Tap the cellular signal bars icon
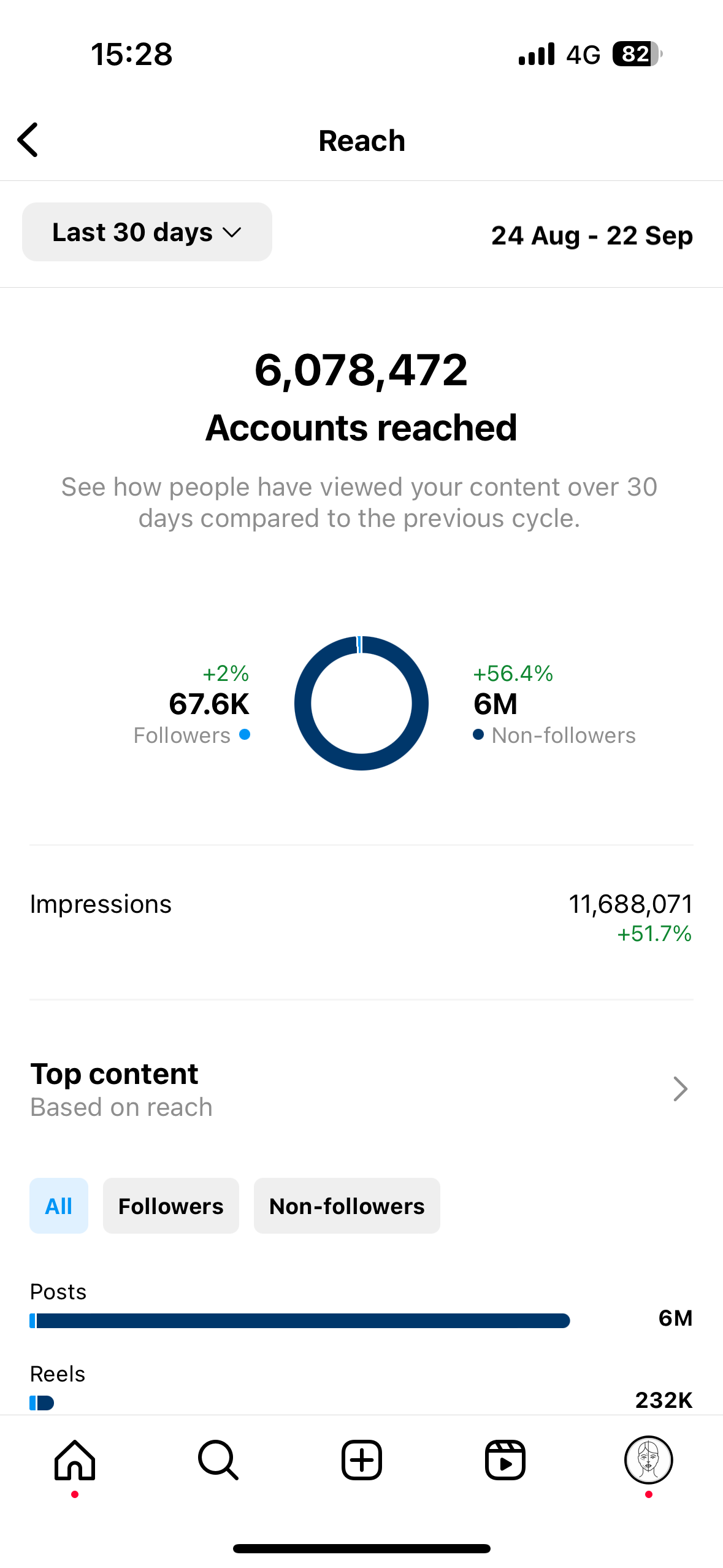723x1568 pixels. click(537, 54)
